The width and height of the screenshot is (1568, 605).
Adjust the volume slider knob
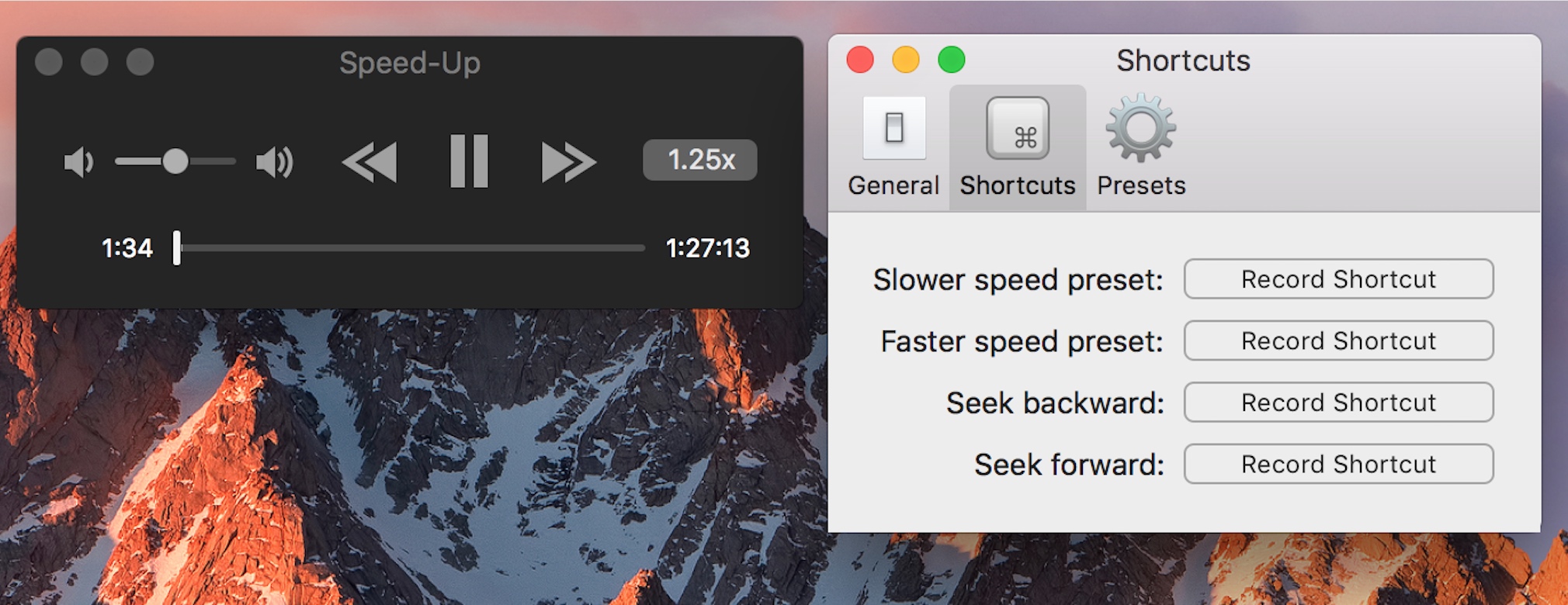point(177,161)
